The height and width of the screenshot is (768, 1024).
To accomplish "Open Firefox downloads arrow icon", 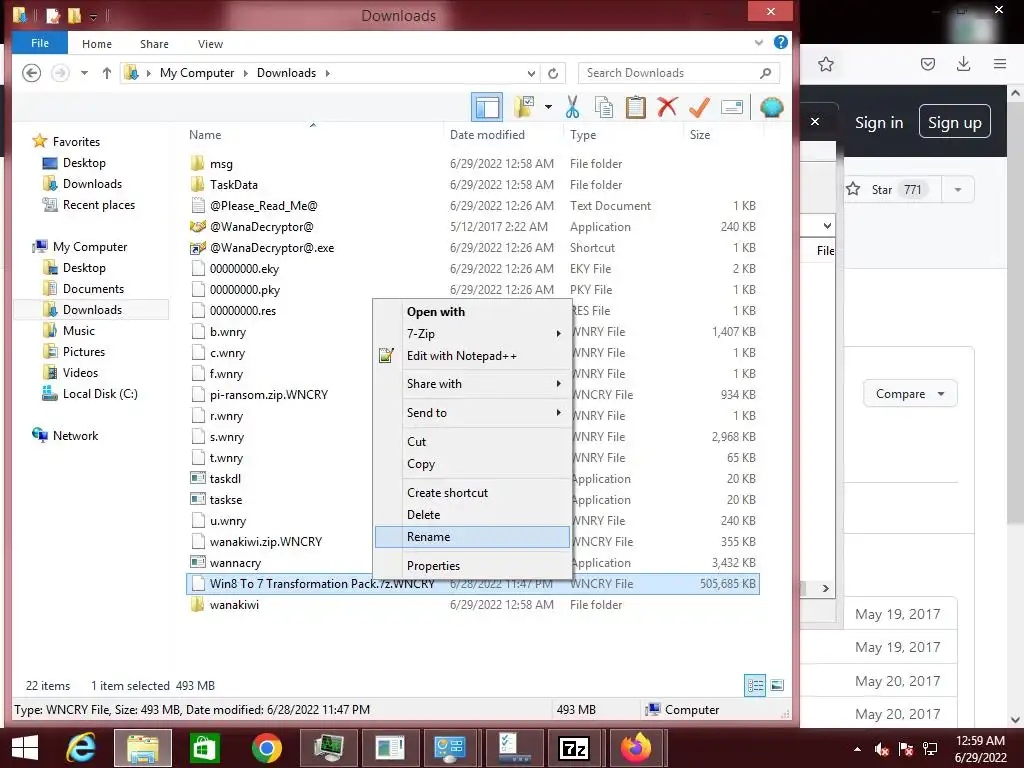I will tap(963, 64).
